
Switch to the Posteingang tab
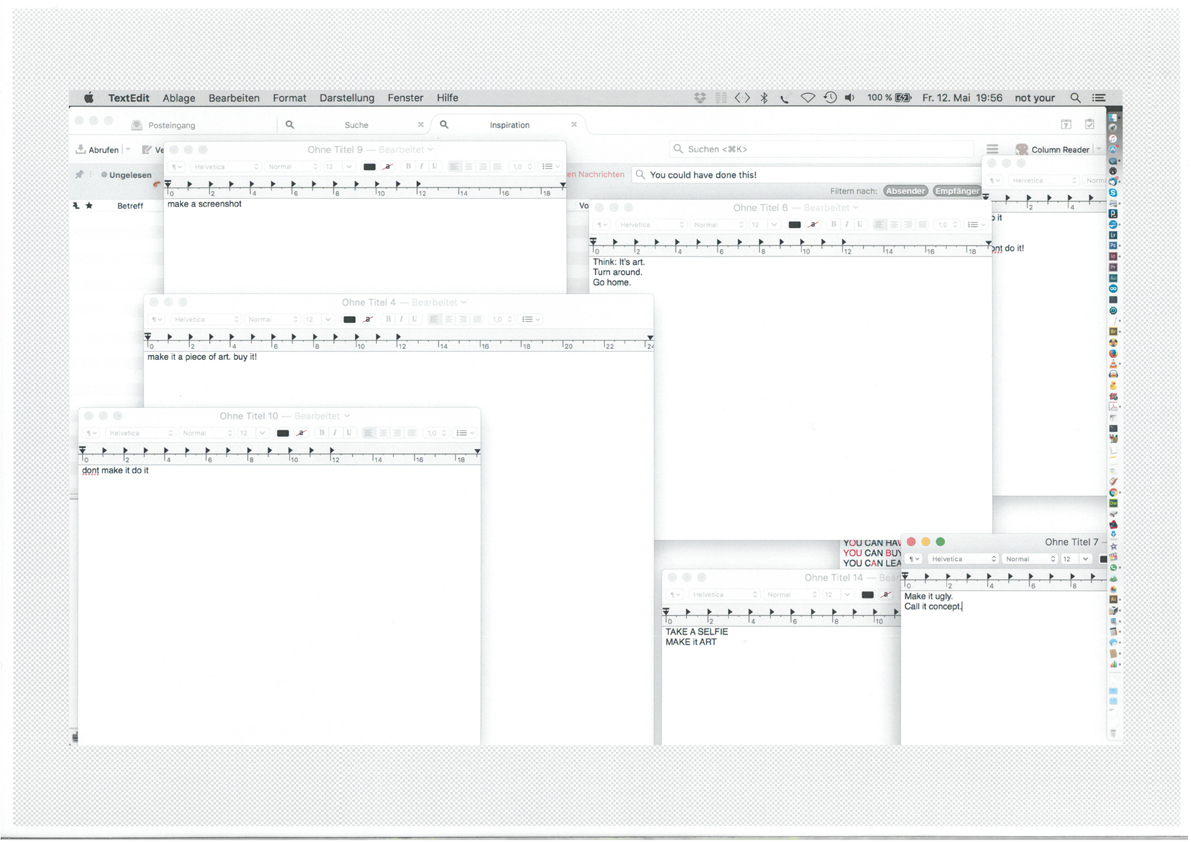click(171, 125)
